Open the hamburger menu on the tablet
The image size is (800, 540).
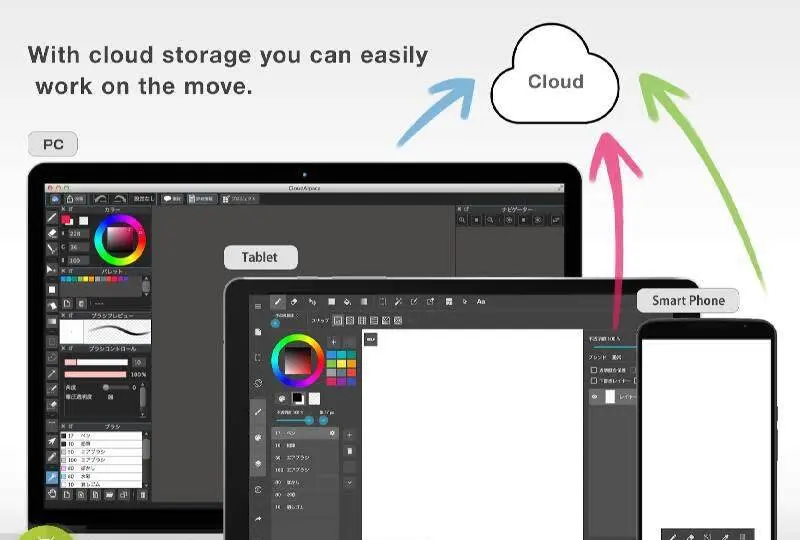(258, 306)
